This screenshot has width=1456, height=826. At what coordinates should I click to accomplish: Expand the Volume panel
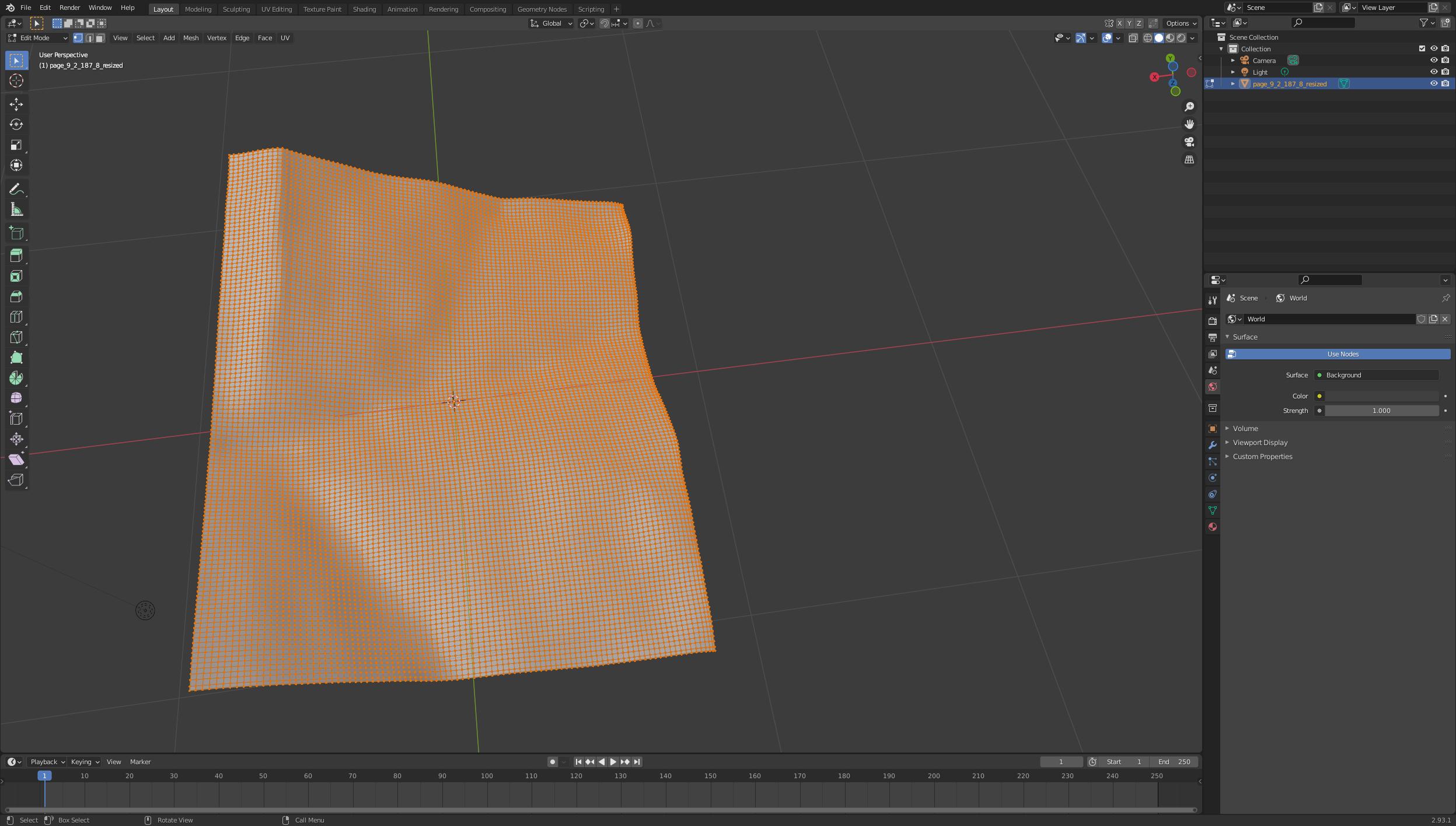coord(1245,428)
